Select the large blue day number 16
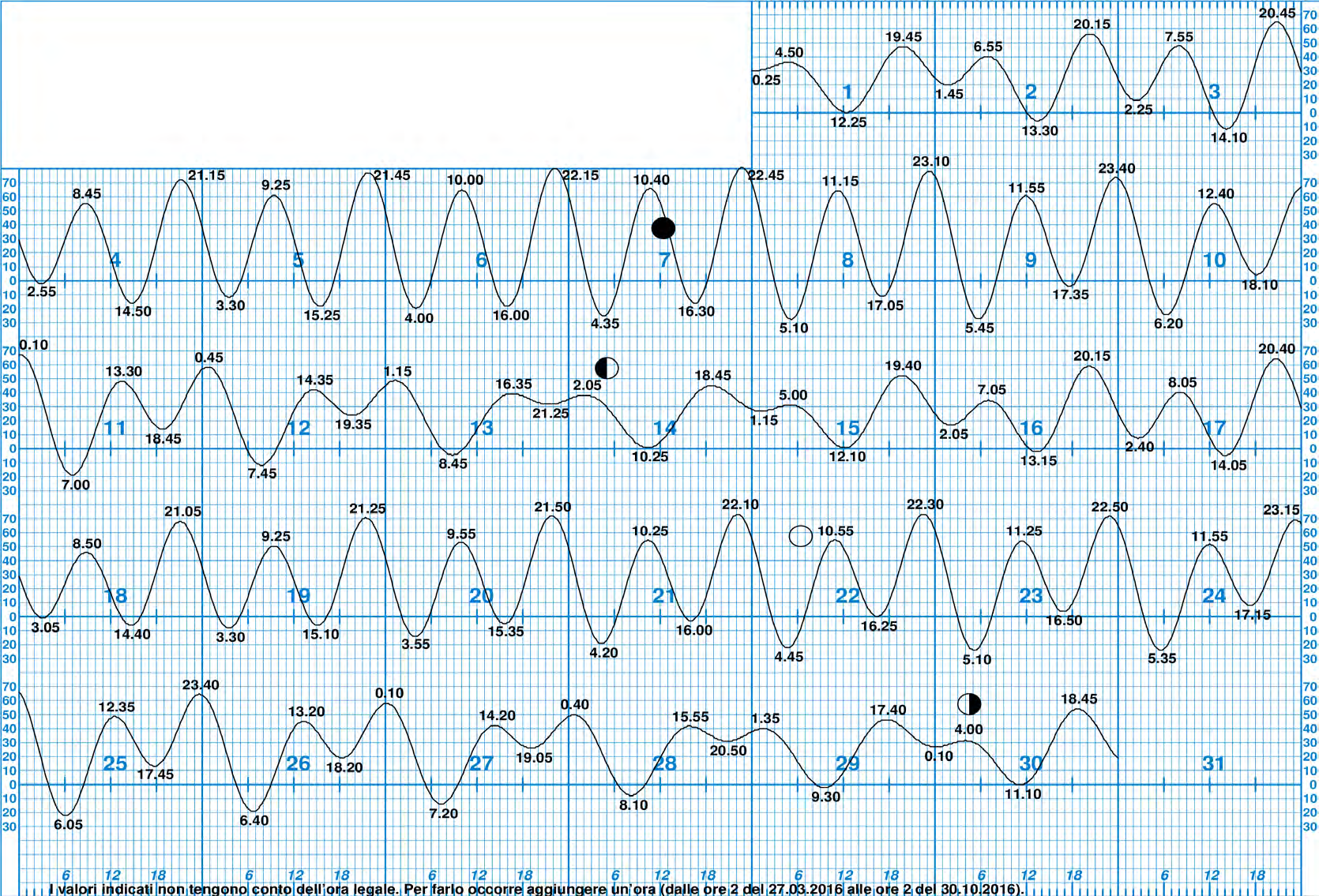This screenshot has width=1319, height=896. coord(1031,428)
